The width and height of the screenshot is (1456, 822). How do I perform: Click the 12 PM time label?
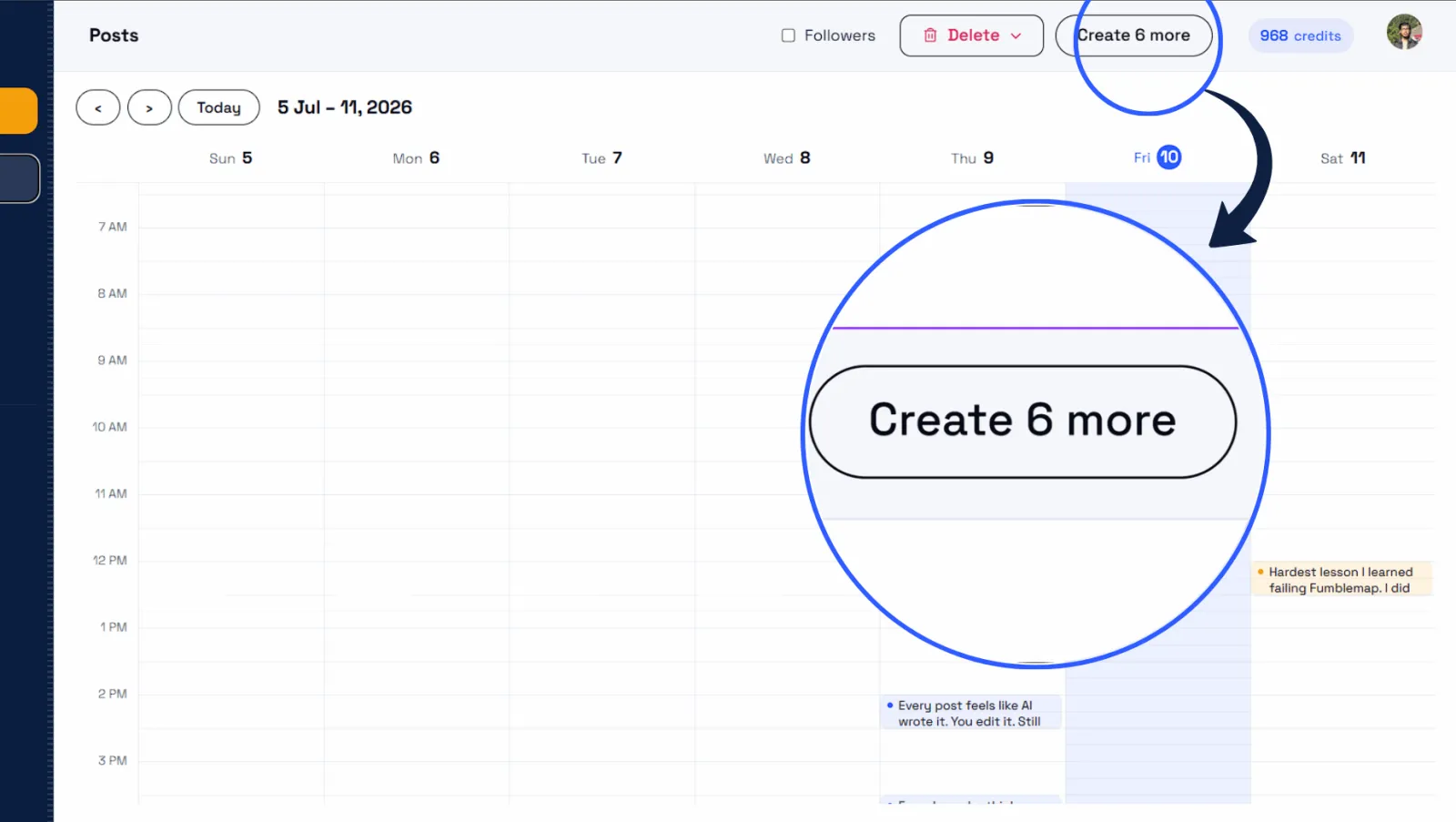(x=110, y=561)
